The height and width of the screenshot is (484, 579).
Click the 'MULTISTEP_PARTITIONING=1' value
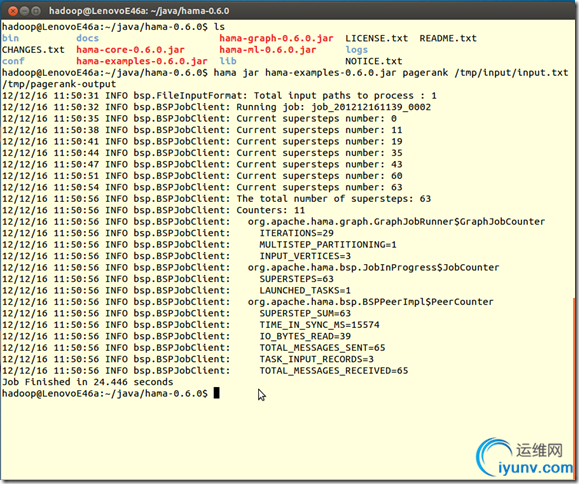328,244
